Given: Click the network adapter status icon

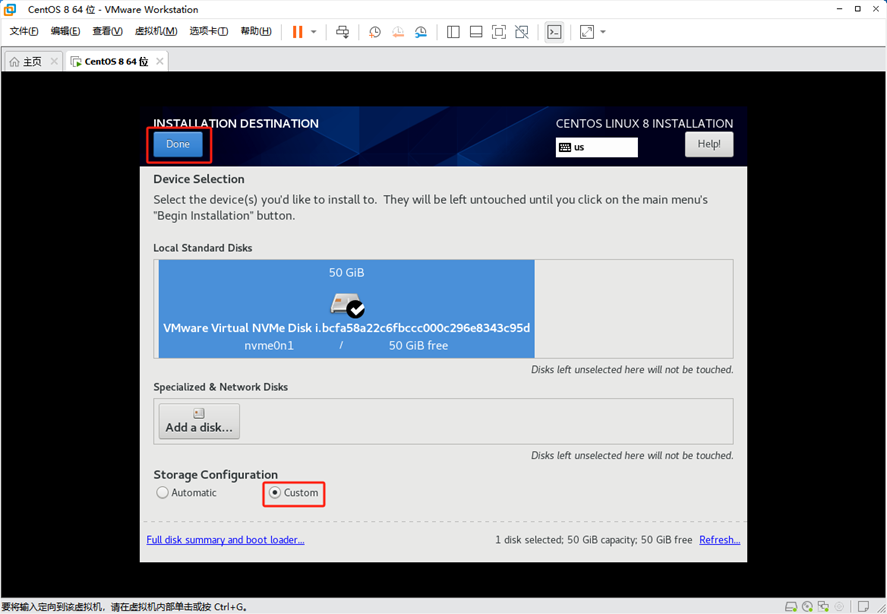Looking at the screenshot, I should [823, 607].
